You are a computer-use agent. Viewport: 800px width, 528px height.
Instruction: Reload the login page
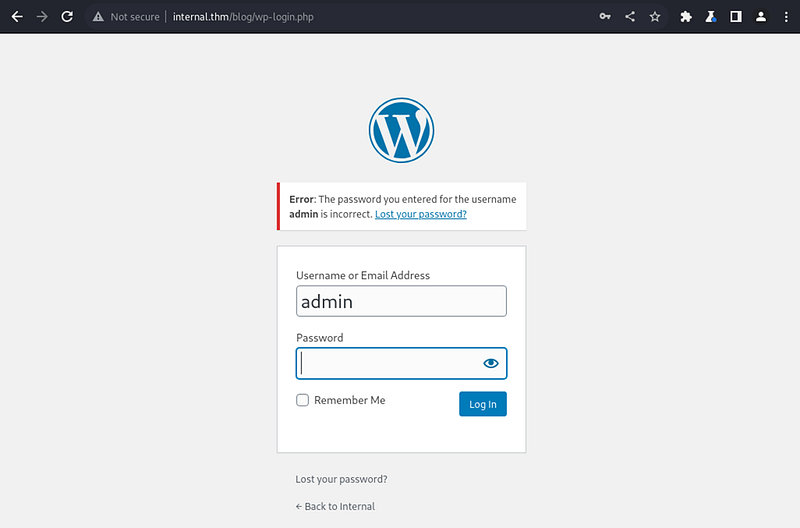pyautogui.click(x=67, y=17)
